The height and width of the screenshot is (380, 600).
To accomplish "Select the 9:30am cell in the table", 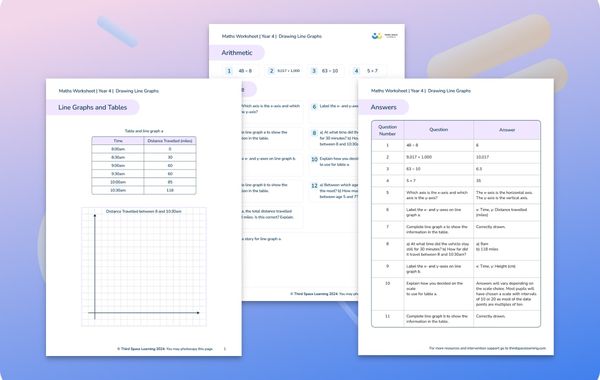I will point(118,174).
